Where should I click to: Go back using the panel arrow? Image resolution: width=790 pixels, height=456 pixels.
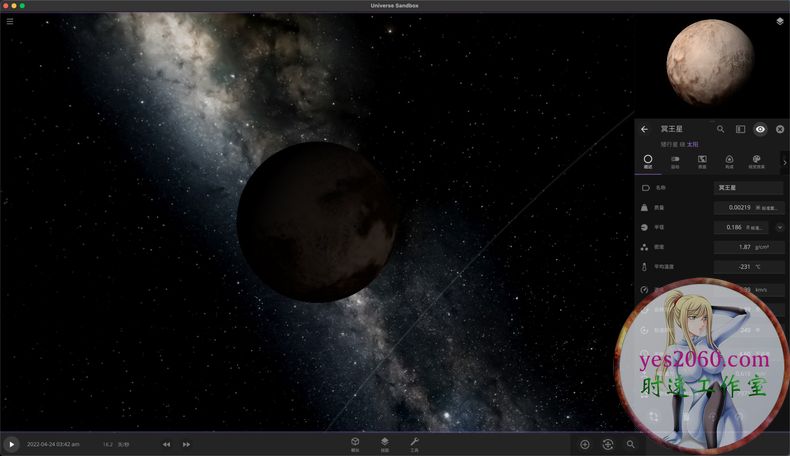[x=644, y=129]
